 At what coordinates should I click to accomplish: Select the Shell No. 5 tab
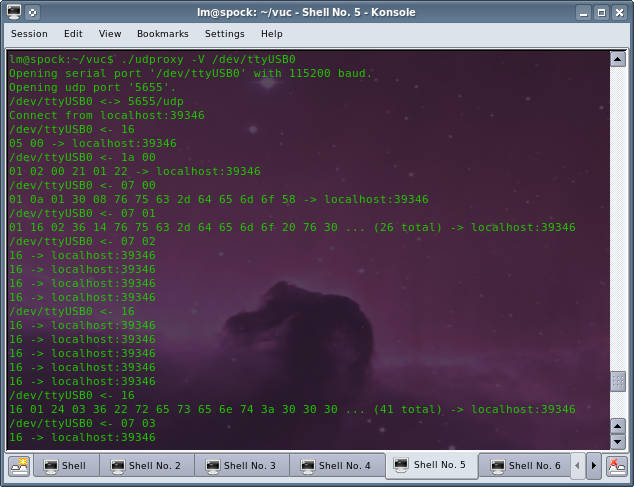(432, 465)
